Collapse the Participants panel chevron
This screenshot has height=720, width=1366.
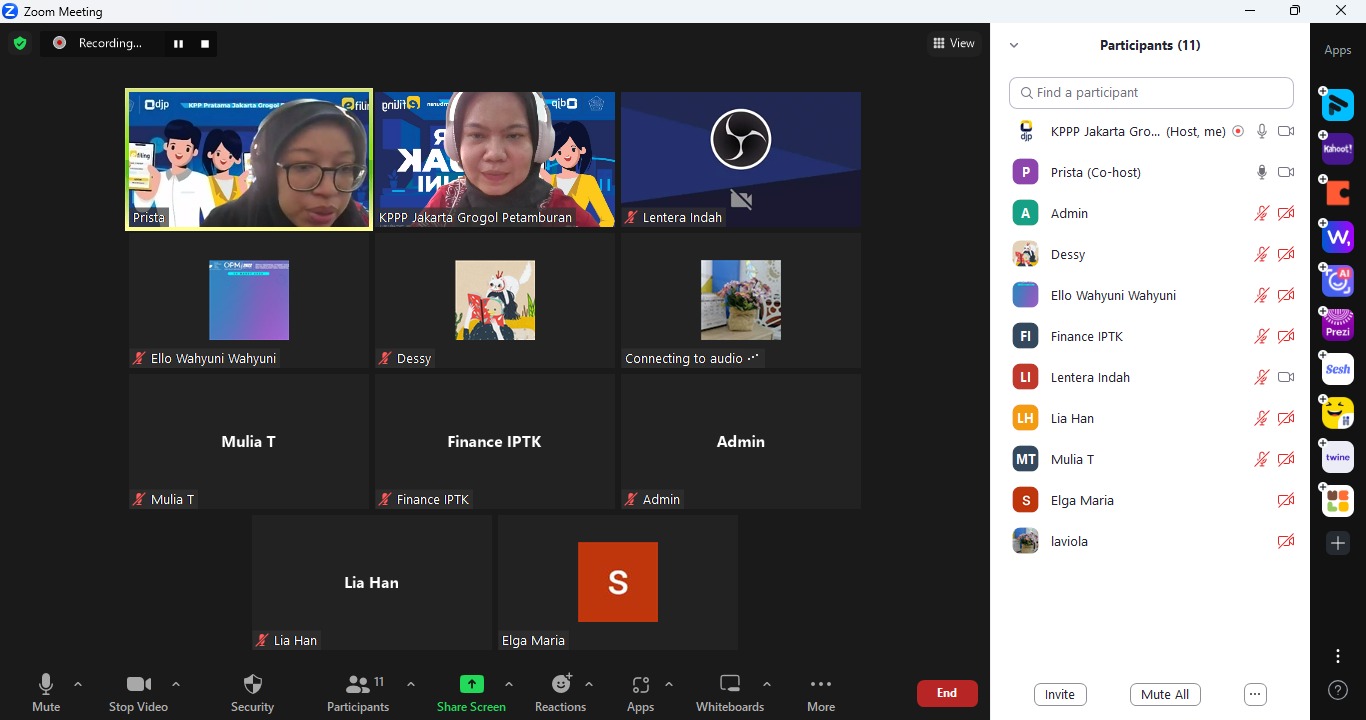pyautogui.click(x=1014, y=45)
